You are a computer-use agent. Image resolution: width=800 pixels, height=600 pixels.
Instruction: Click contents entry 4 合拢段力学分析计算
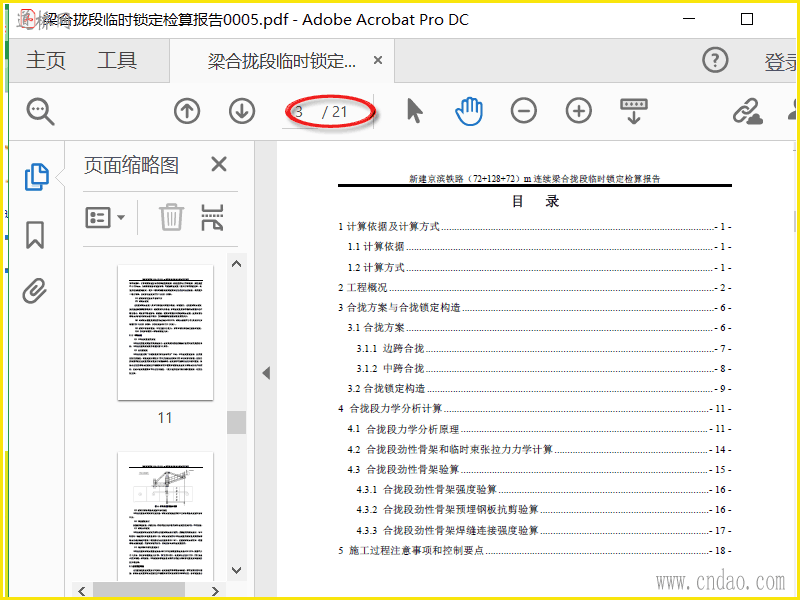(x=534, y=409)
